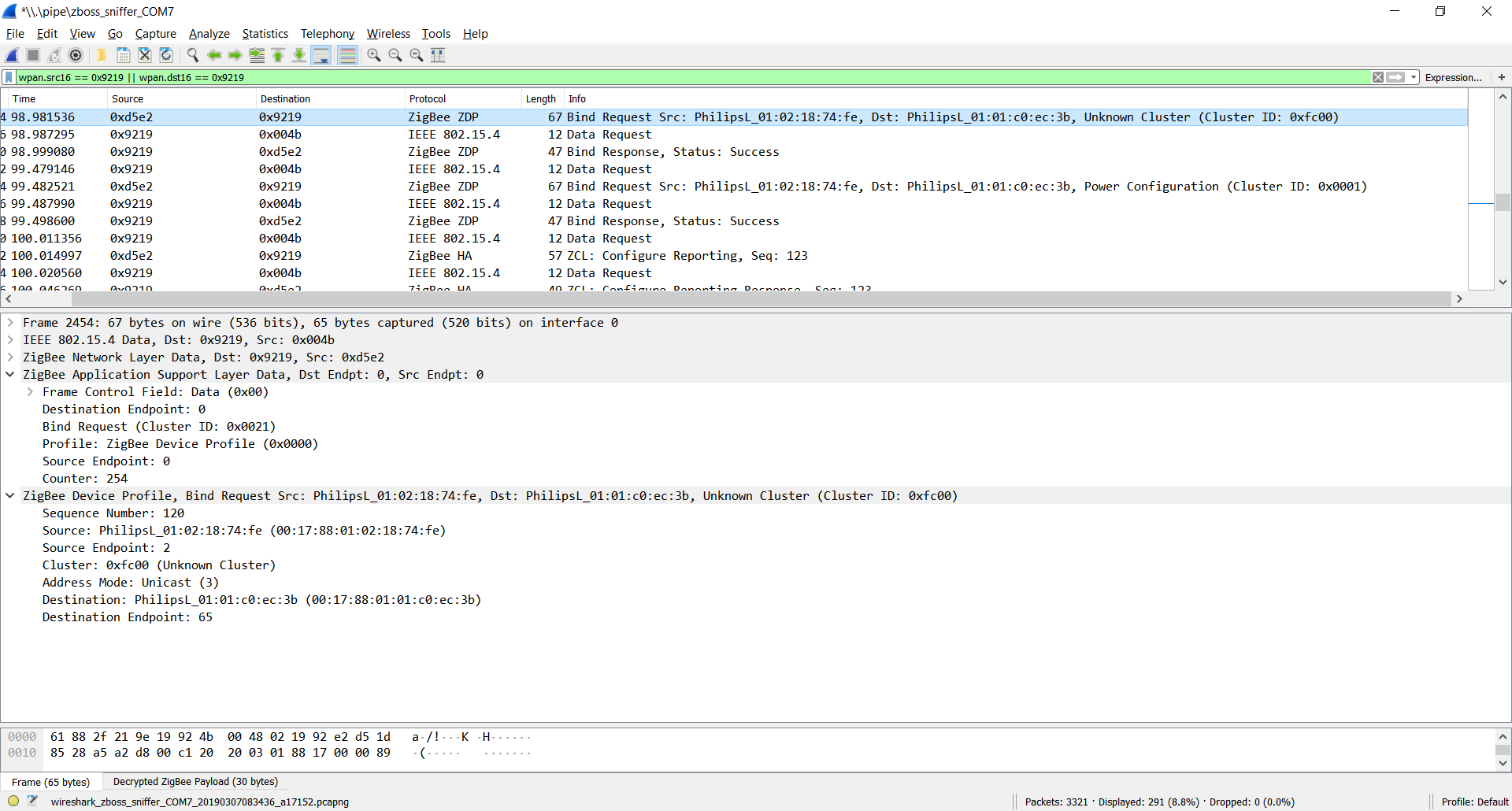Screen dimensions: 1512x811
Task: Toggle auto-scroll during live capture
Action: 321,55
